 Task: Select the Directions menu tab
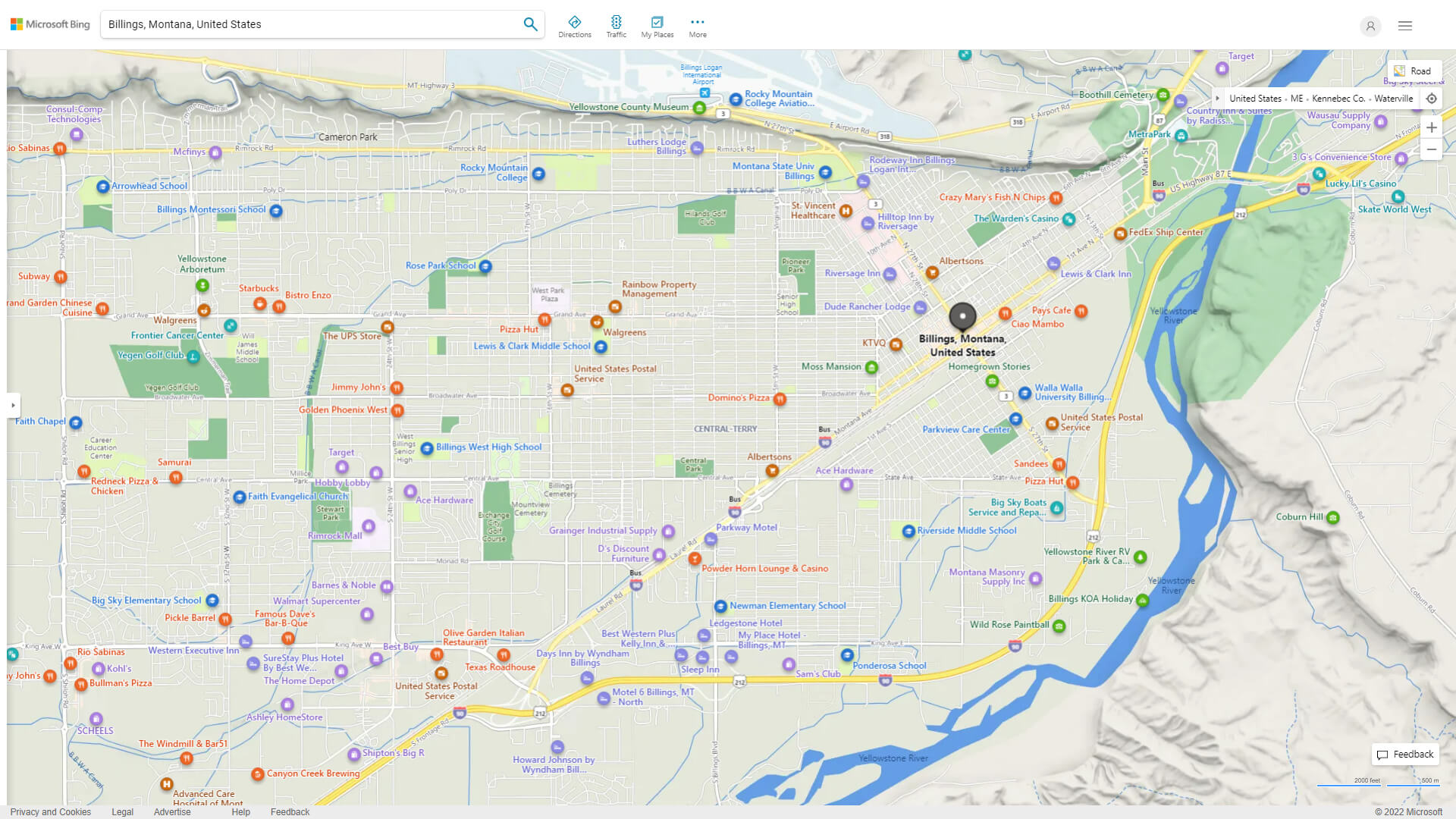(575, 25)
